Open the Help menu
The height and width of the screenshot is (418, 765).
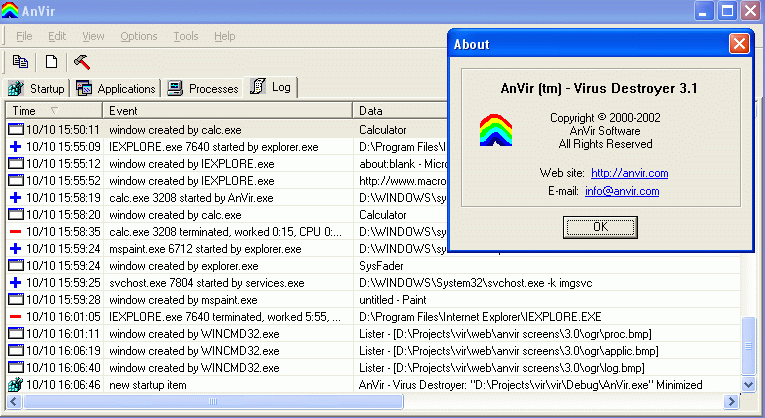(224, 36)
